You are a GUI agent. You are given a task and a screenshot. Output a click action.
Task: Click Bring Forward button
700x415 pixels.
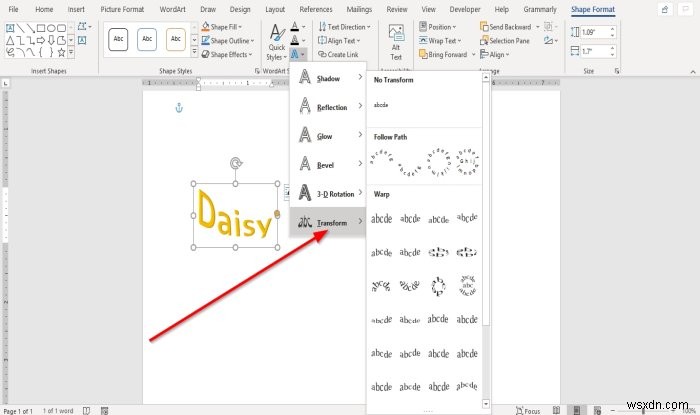point(443,54)
